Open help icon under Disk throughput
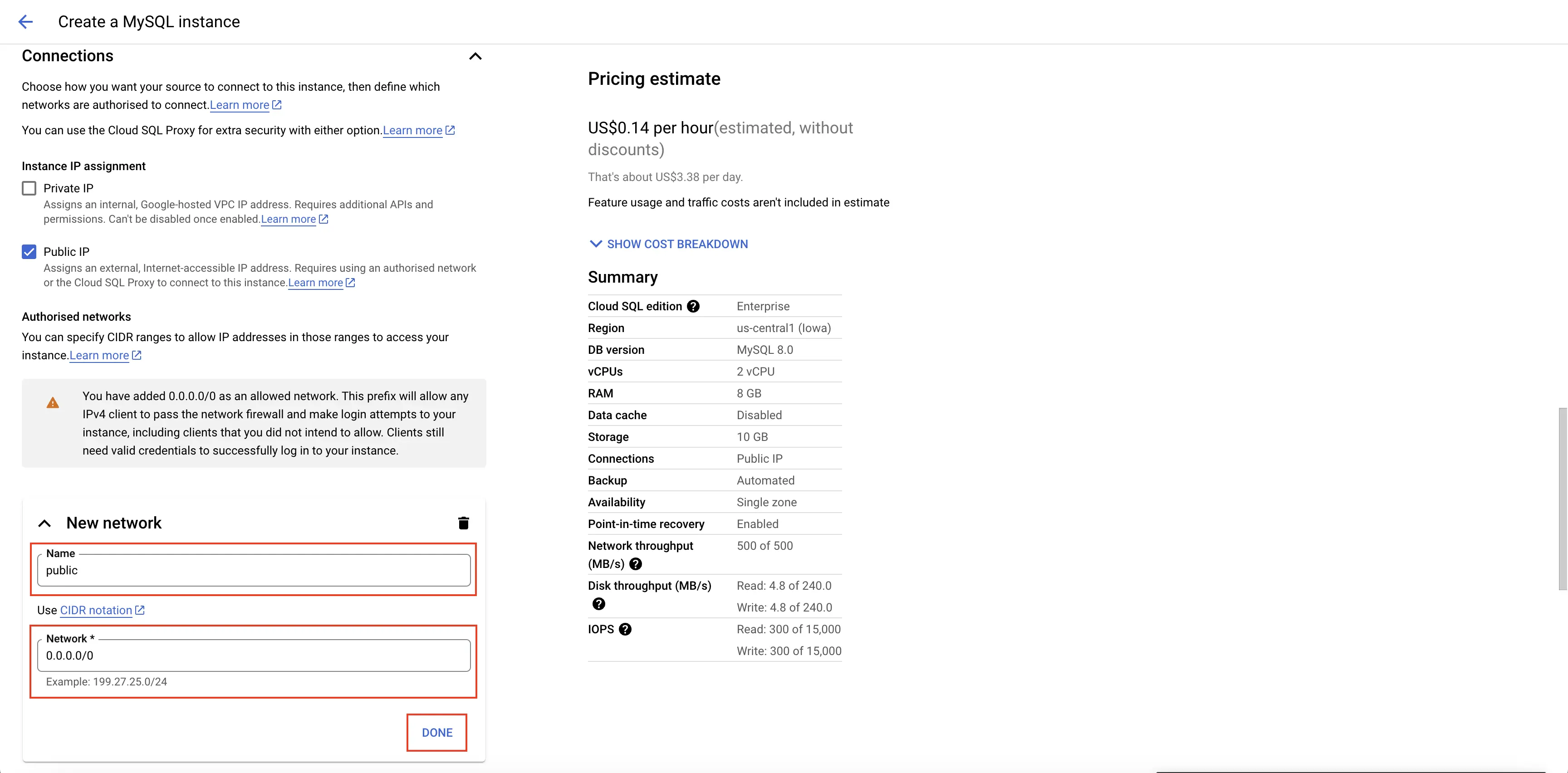 click(598, 604)
